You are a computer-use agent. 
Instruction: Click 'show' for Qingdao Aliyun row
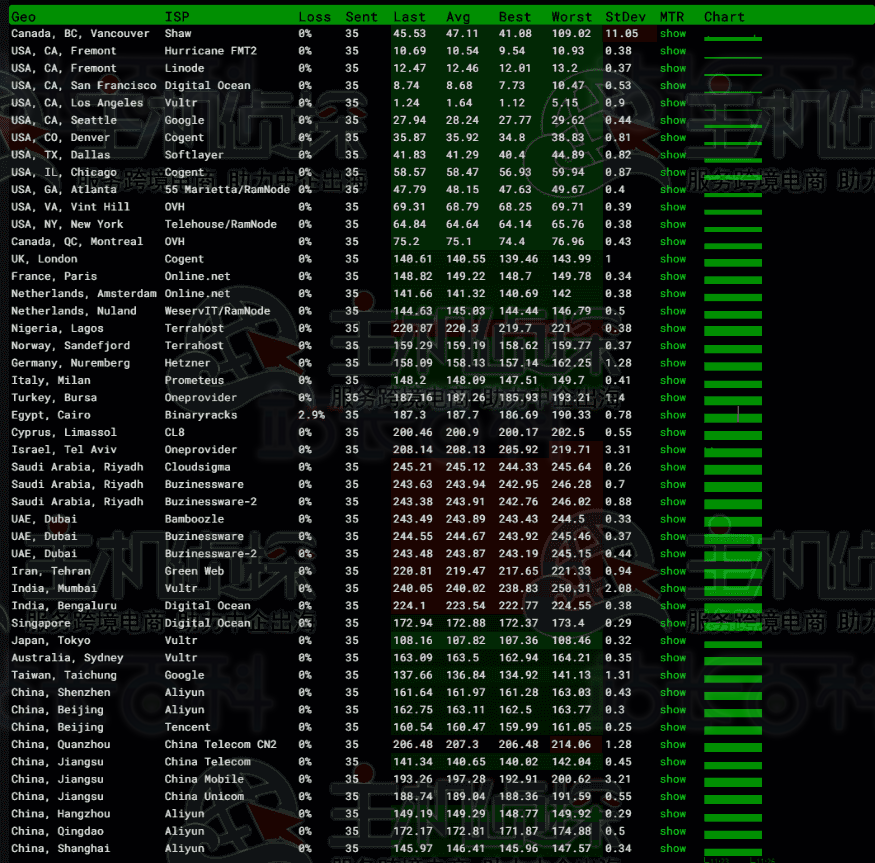click(x=672, y=831)
